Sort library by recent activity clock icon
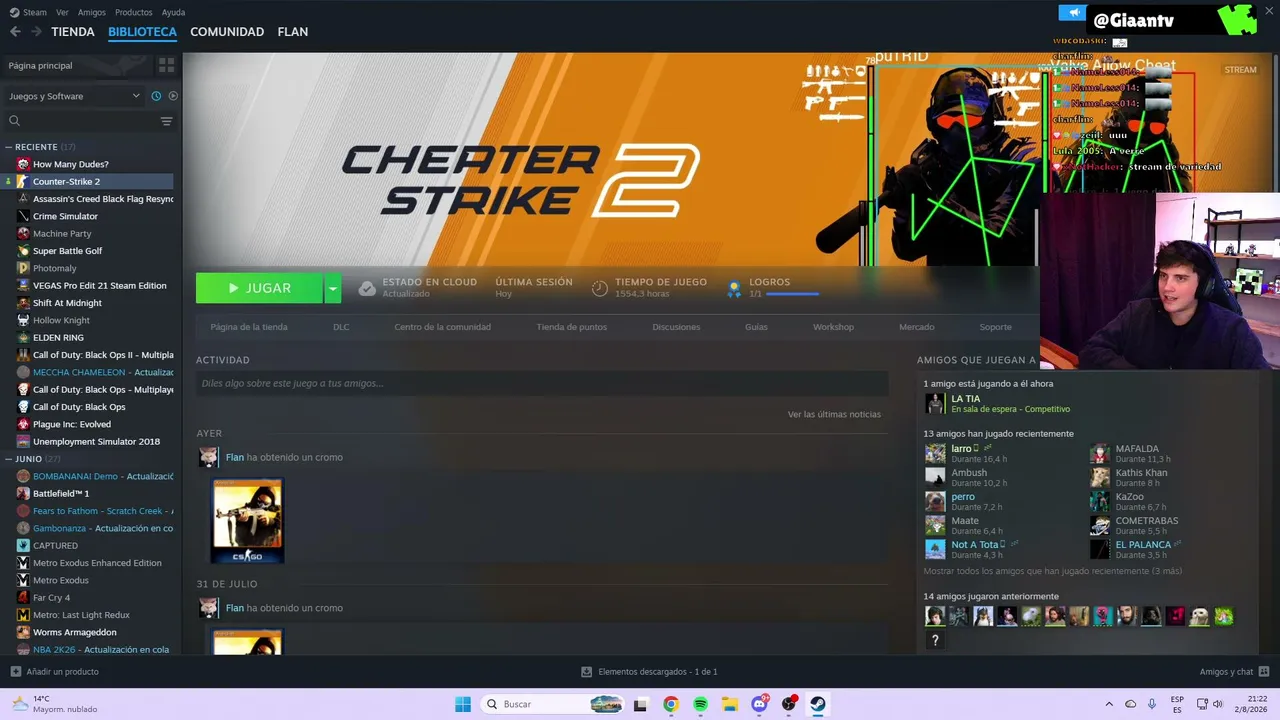Screen dimensions: 1280x720 tap(156, 96)
